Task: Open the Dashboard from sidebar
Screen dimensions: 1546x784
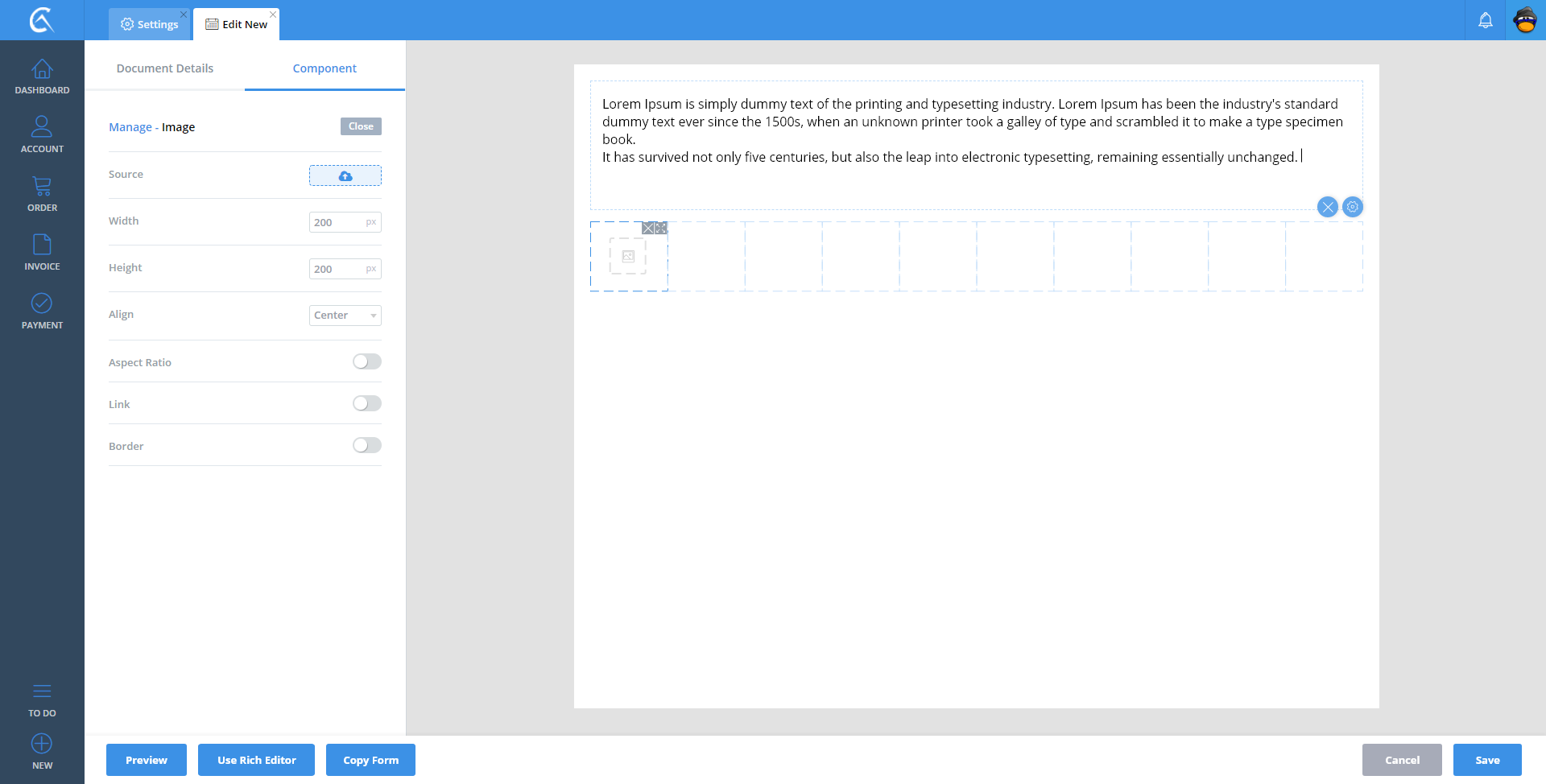Action: click(x=42, y=77)
